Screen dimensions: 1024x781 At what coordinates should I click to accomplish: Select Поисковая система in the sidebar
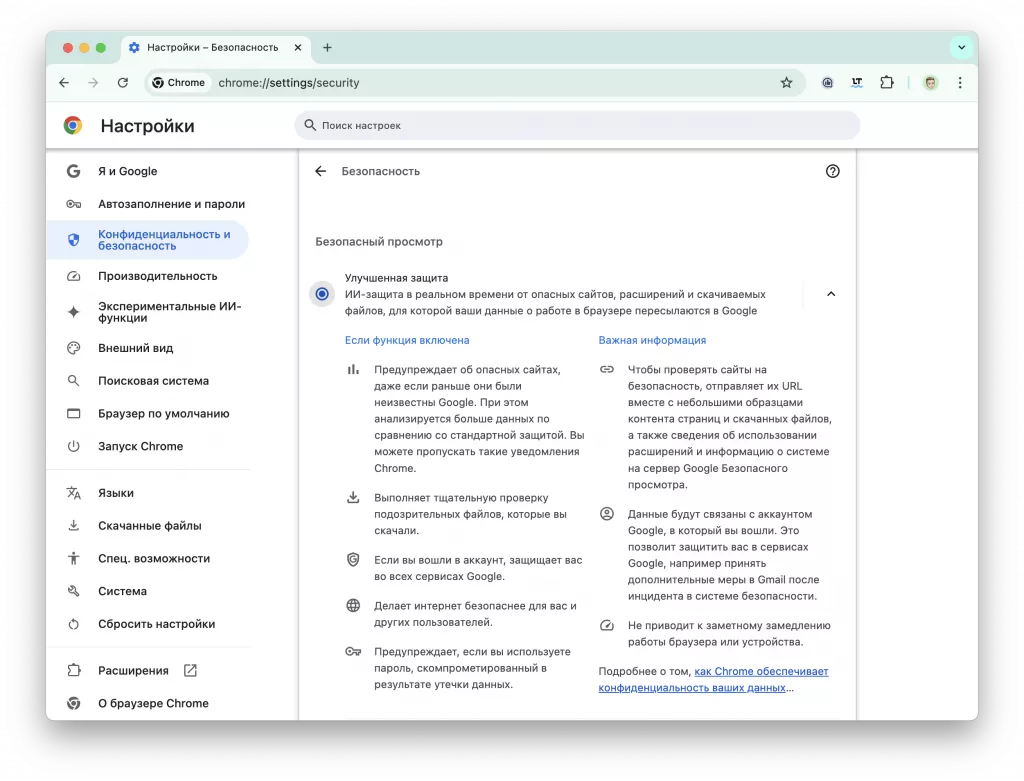click(153, 381)
